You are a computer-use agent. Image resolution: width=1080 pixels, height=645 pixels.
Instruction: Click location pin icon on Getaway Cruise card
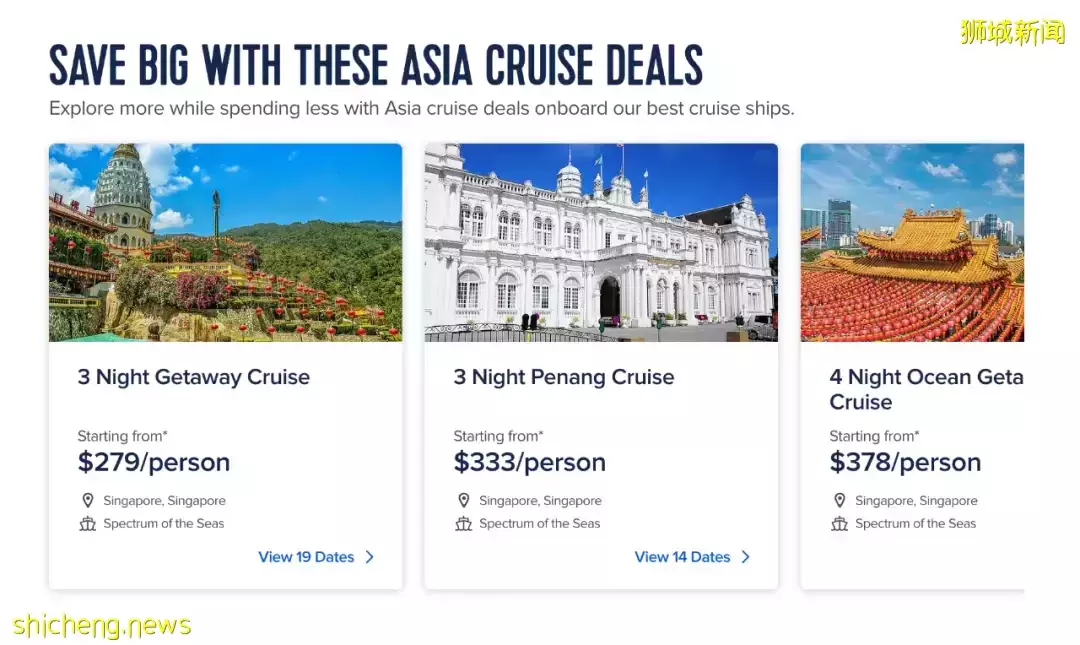(87, 500)
